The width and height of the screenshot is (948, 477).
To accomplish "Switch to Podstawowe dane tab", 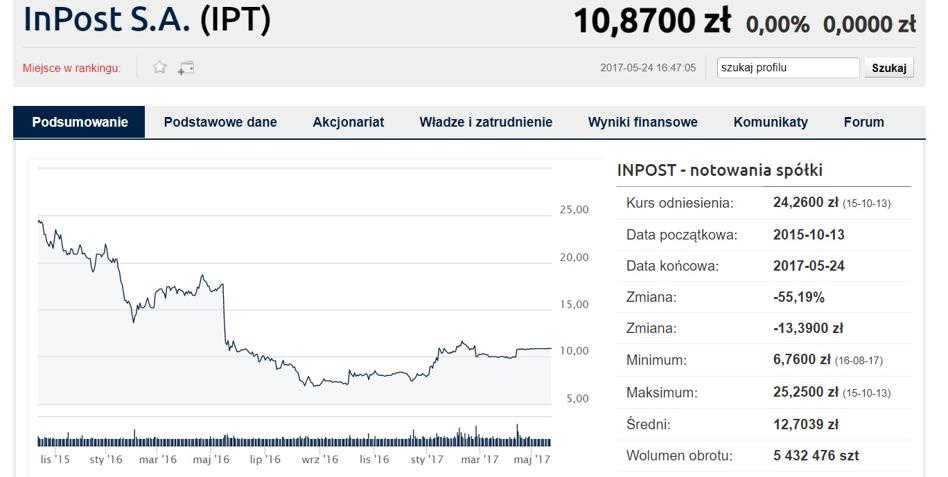I will [x=220, y=122].
